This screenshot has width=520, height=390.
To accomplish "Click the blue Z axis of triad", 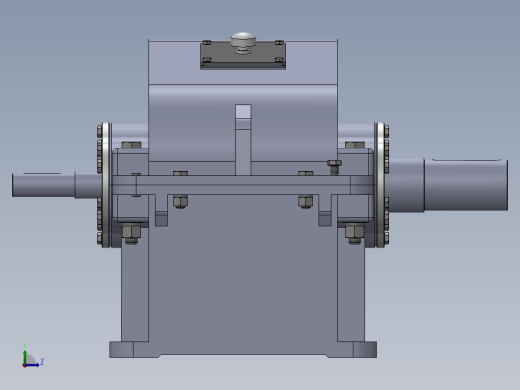I will point(33,365).
